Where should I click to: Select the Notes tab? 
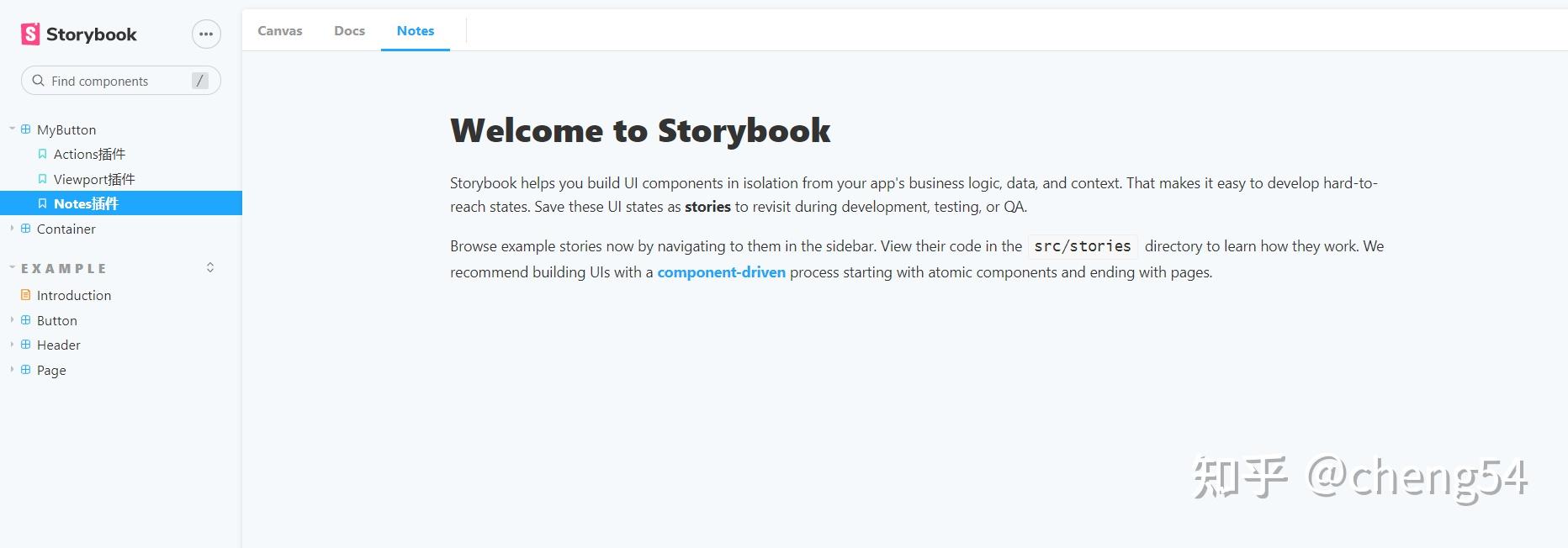(x=416, y=31)
